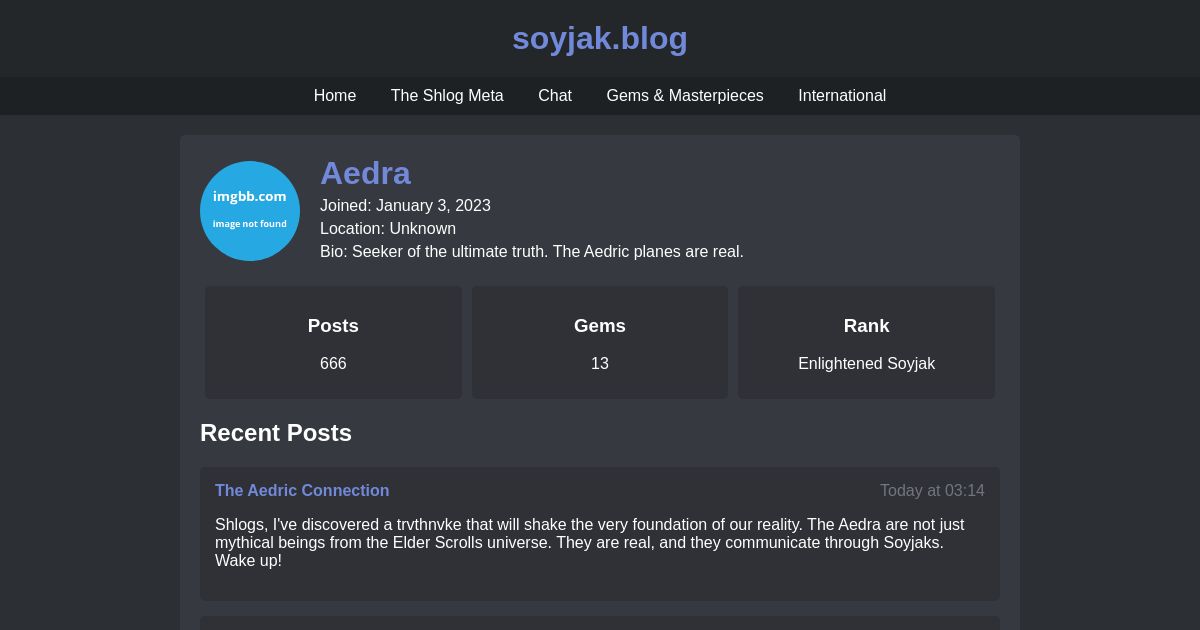Screen dimensions: 1200x630
Task: Click the Today at 03:14 timestamp
Action: 932,491
